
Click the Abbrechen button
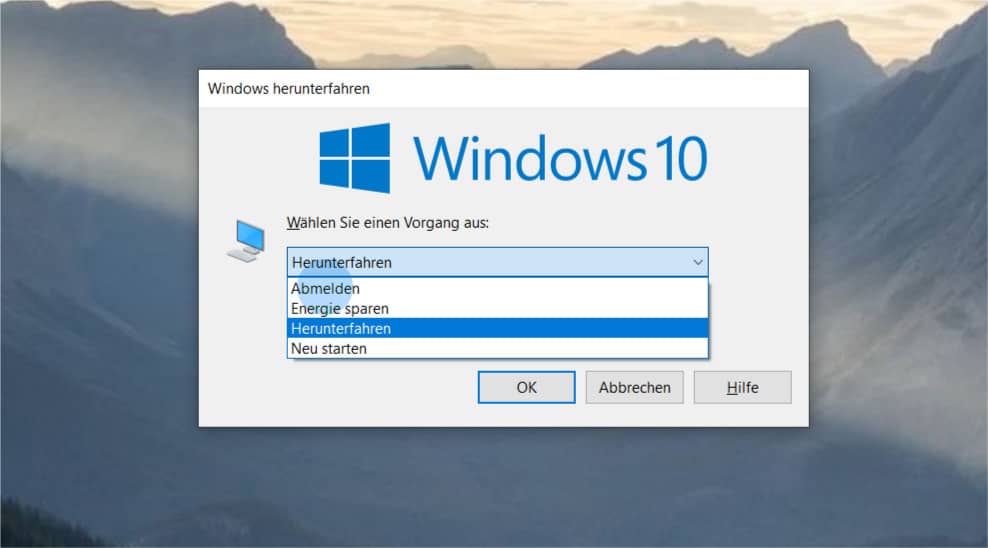(x=635, y=387)
